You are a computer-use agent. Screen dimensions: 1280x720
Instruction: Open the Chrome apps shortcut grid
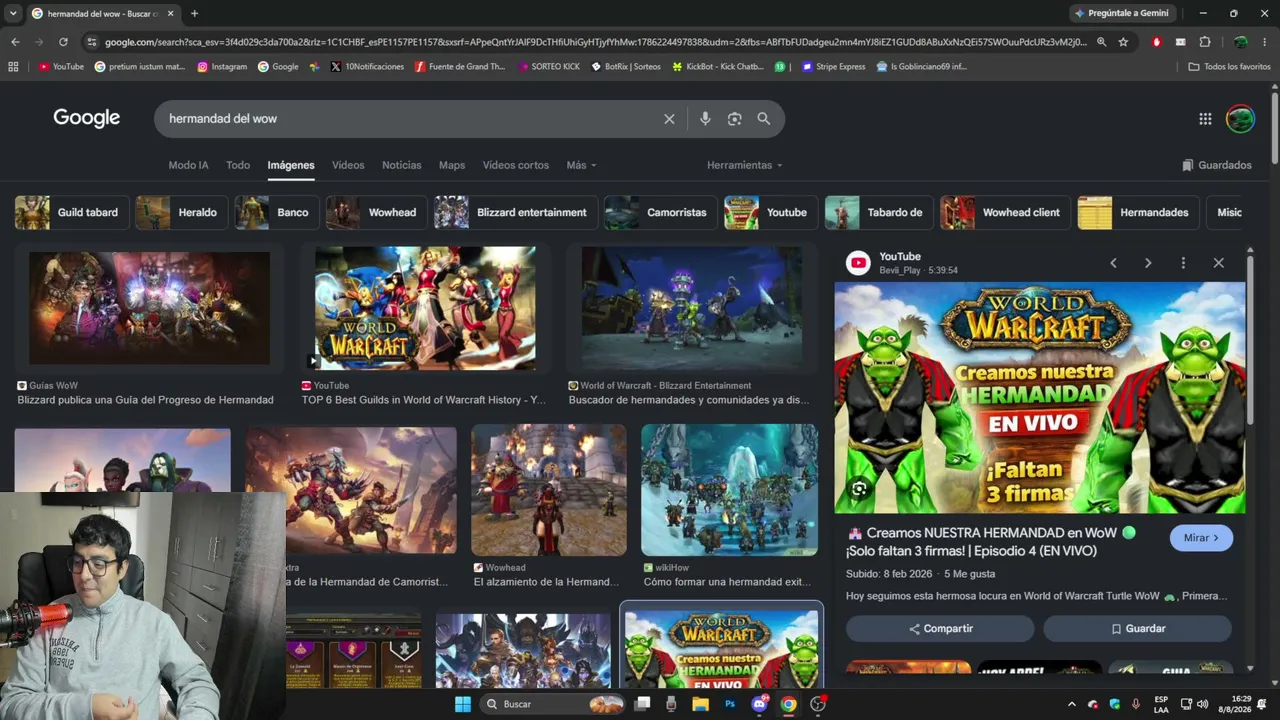click(13, 67)
